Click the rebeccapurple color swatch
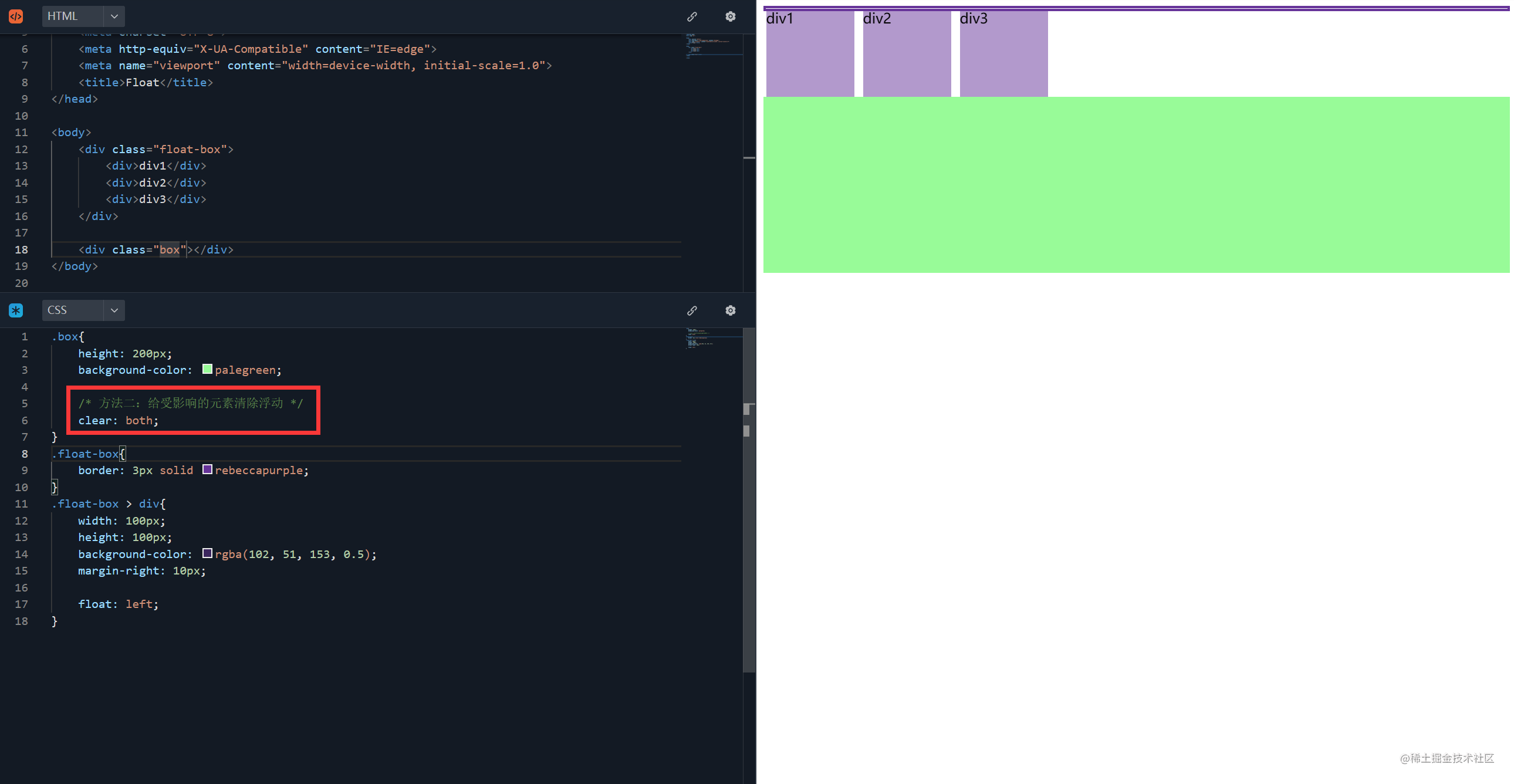This screenshot has height=784, width=1514. (207, 469)
